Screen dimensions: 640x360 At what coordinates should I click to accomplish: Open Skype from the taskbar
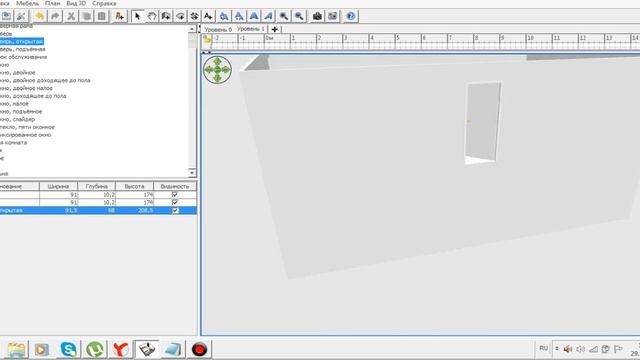69,349
